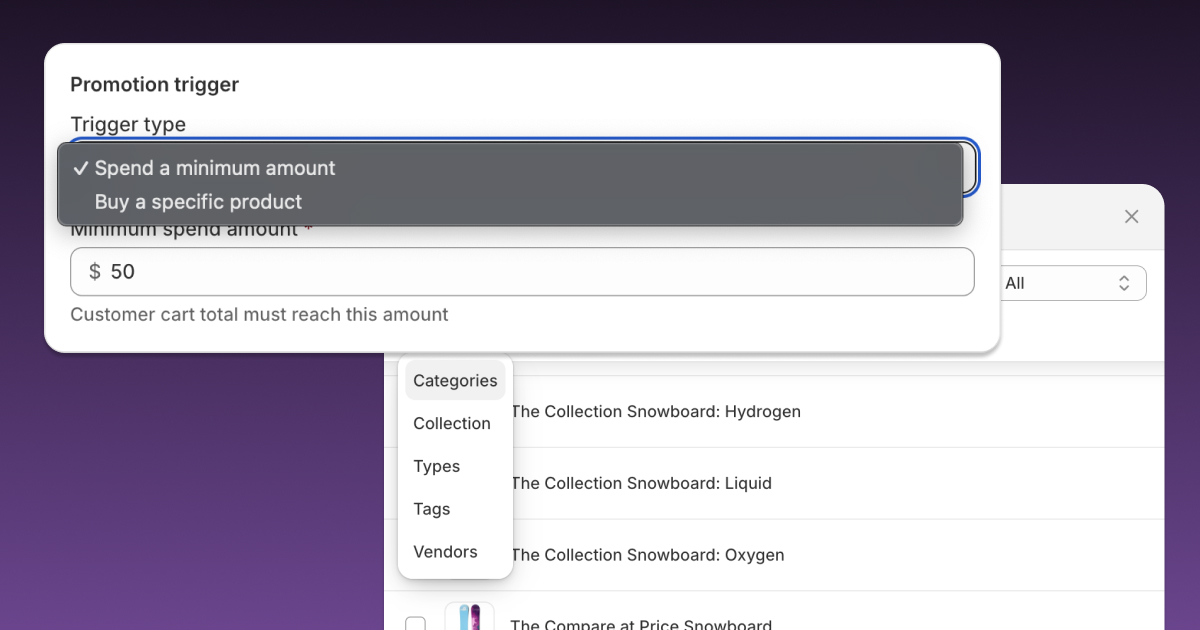The width and height of the screenshot is (1200, 630).
Task: Select The Collection Snowboard: Hydrogen row
Action: [x=655, y=412]
